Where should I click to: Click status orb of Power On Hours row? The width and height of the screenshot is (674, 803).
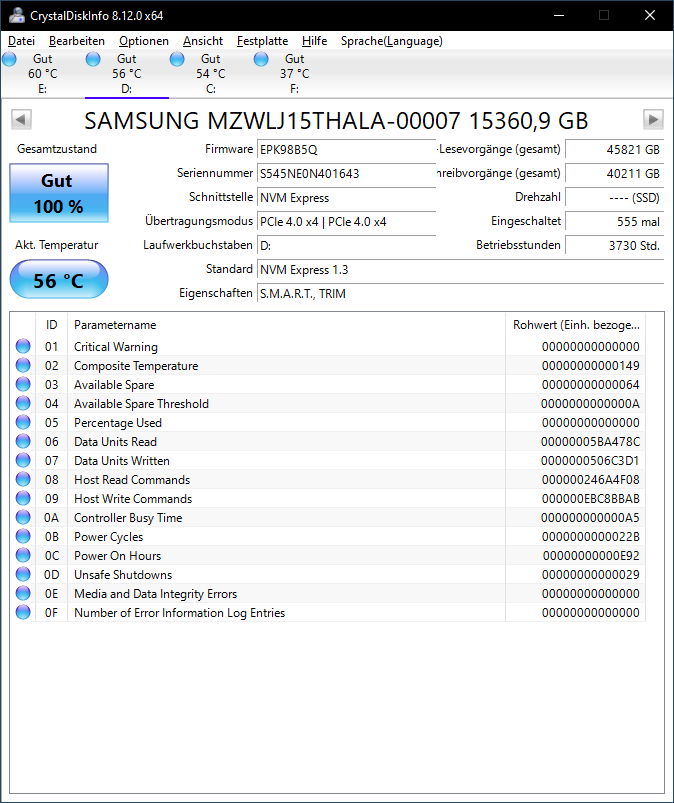click(x=23, y=555)
